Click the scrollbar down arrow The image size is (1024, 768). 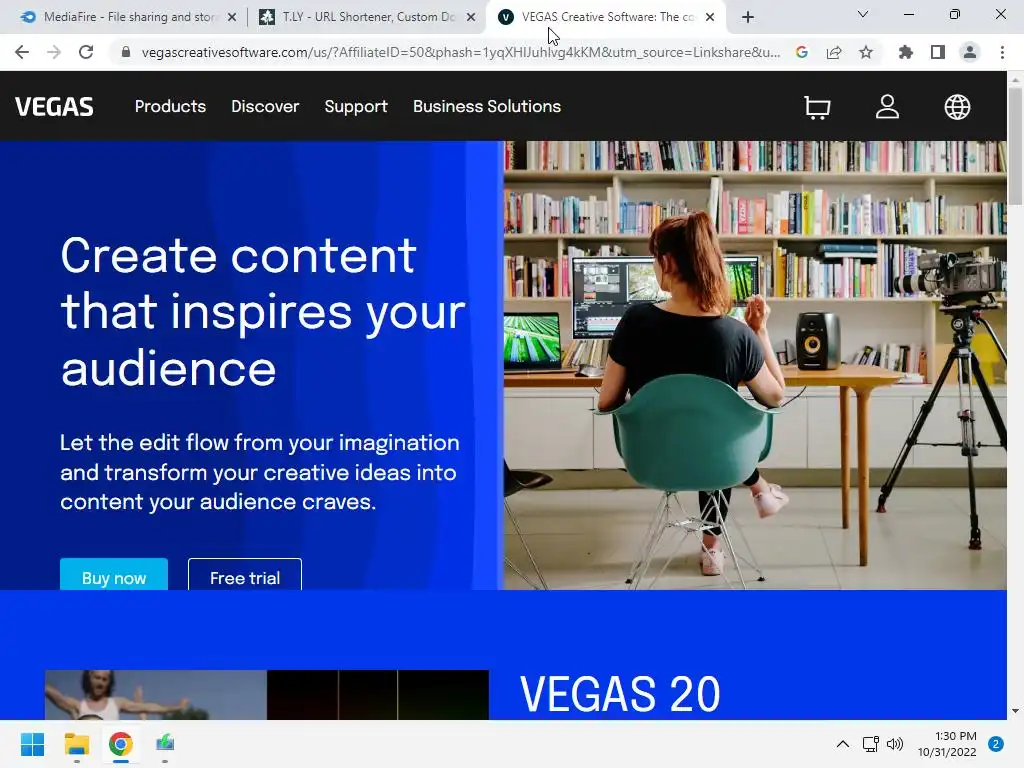(1015, 711)
